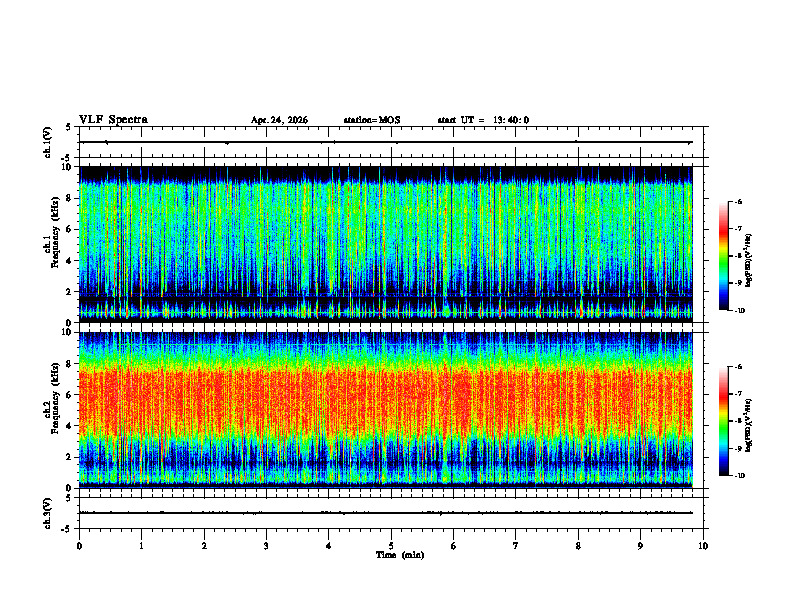Click the green noise region in ch.1 spectrogram
The width and height of the screenshot is (792, 612).
(386, 222)
